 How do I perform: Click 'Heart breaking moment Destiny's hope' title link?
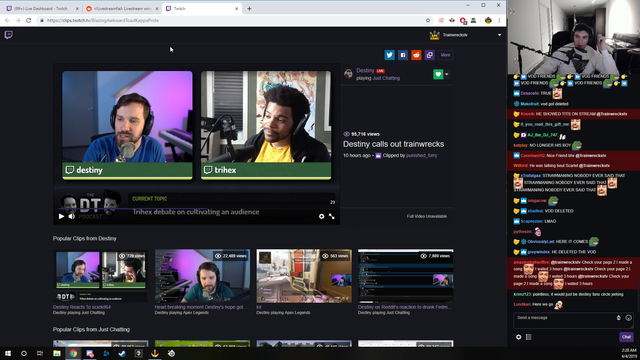[202, 307]
